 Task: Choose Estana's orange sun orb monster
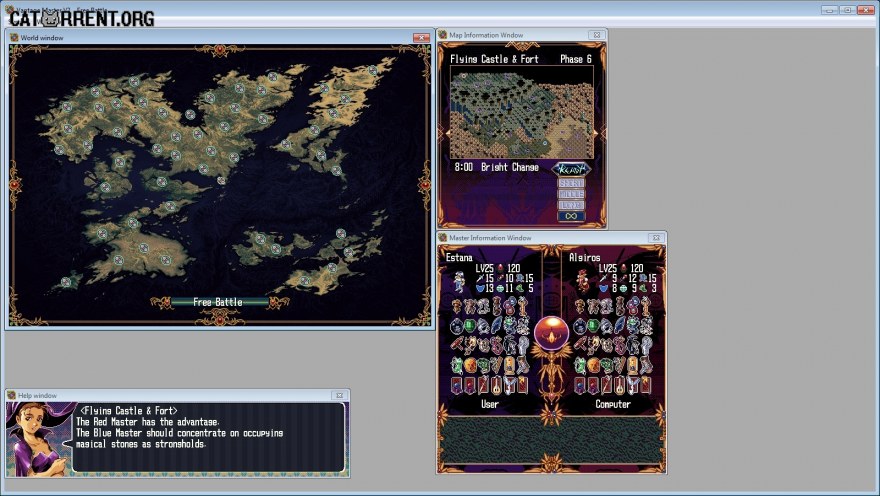tap(470, 365)
